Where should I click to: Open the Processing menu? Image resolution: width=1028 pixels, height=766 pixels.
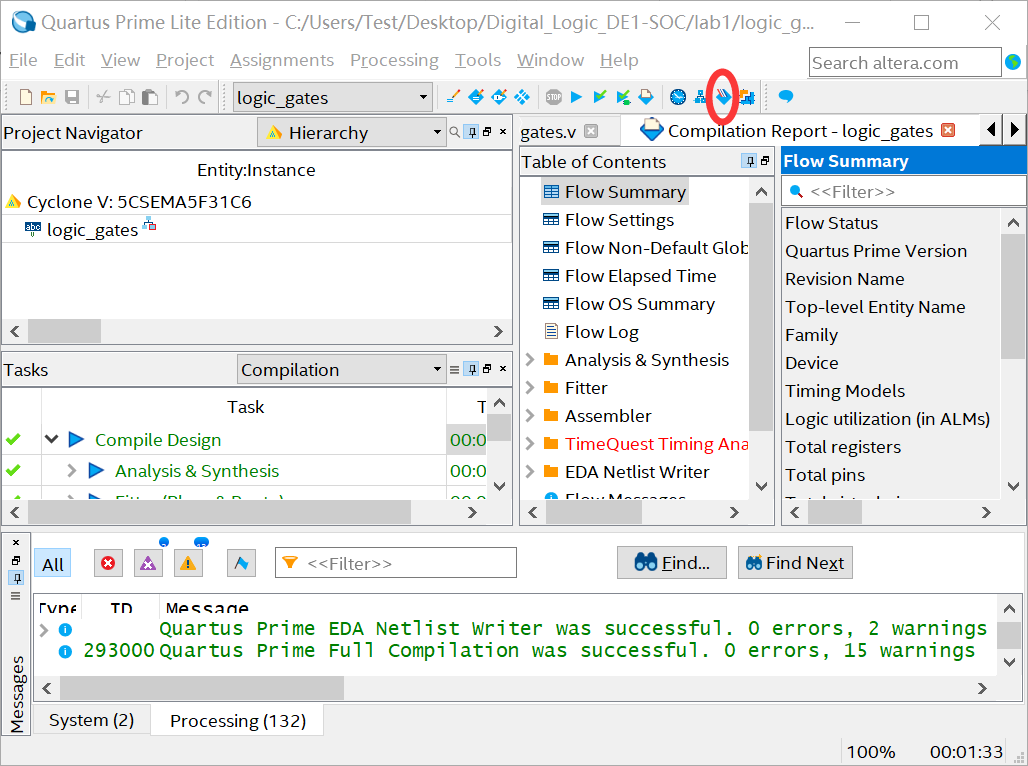coord(394,60)
